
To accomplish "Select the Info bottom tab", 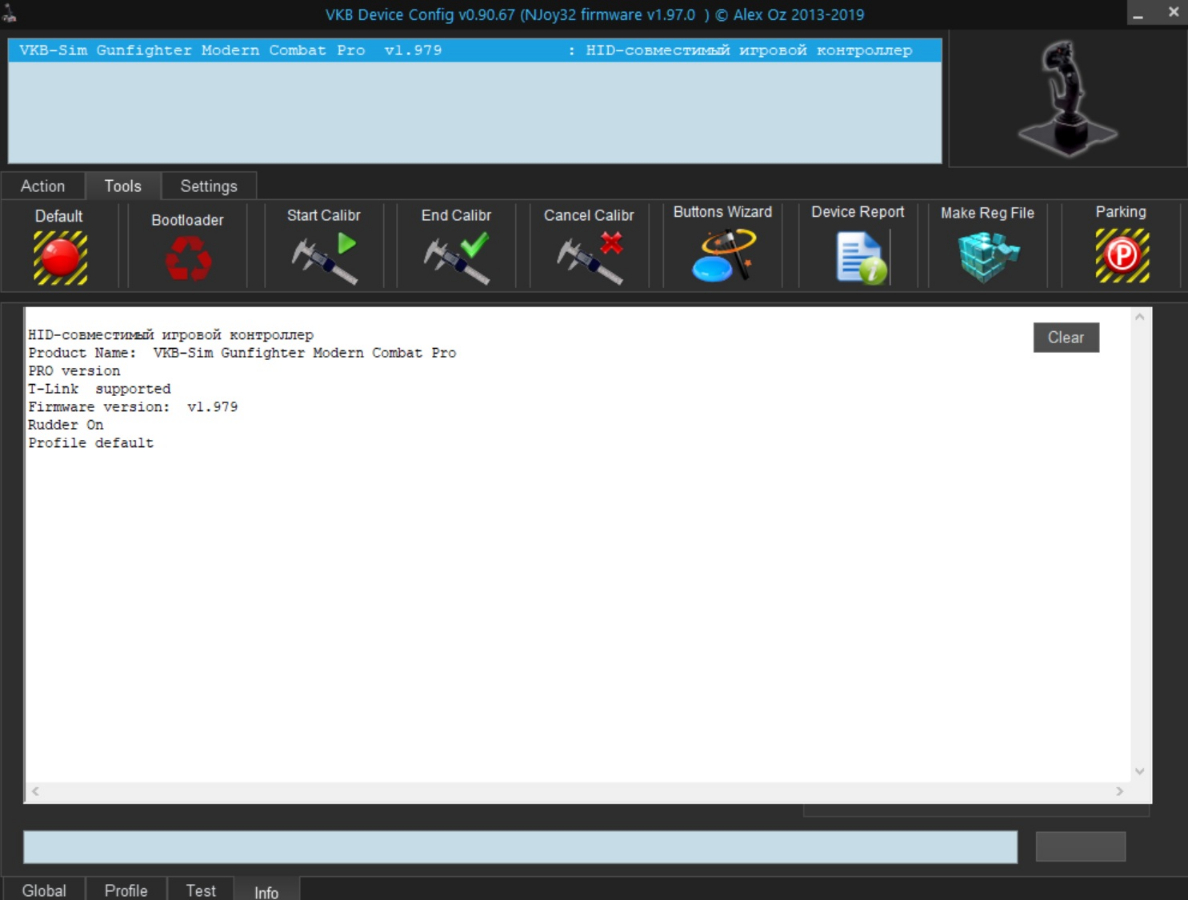I will [x=266, y=892].
